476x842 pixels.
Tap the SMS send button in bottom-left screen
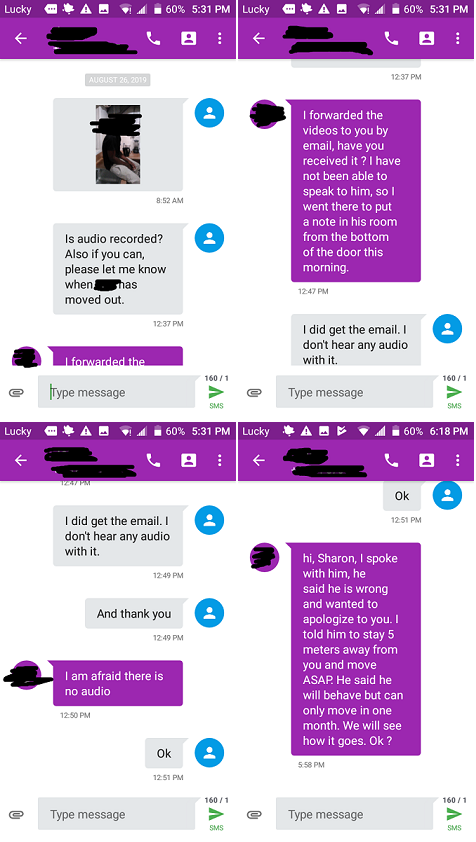point(216,815)
